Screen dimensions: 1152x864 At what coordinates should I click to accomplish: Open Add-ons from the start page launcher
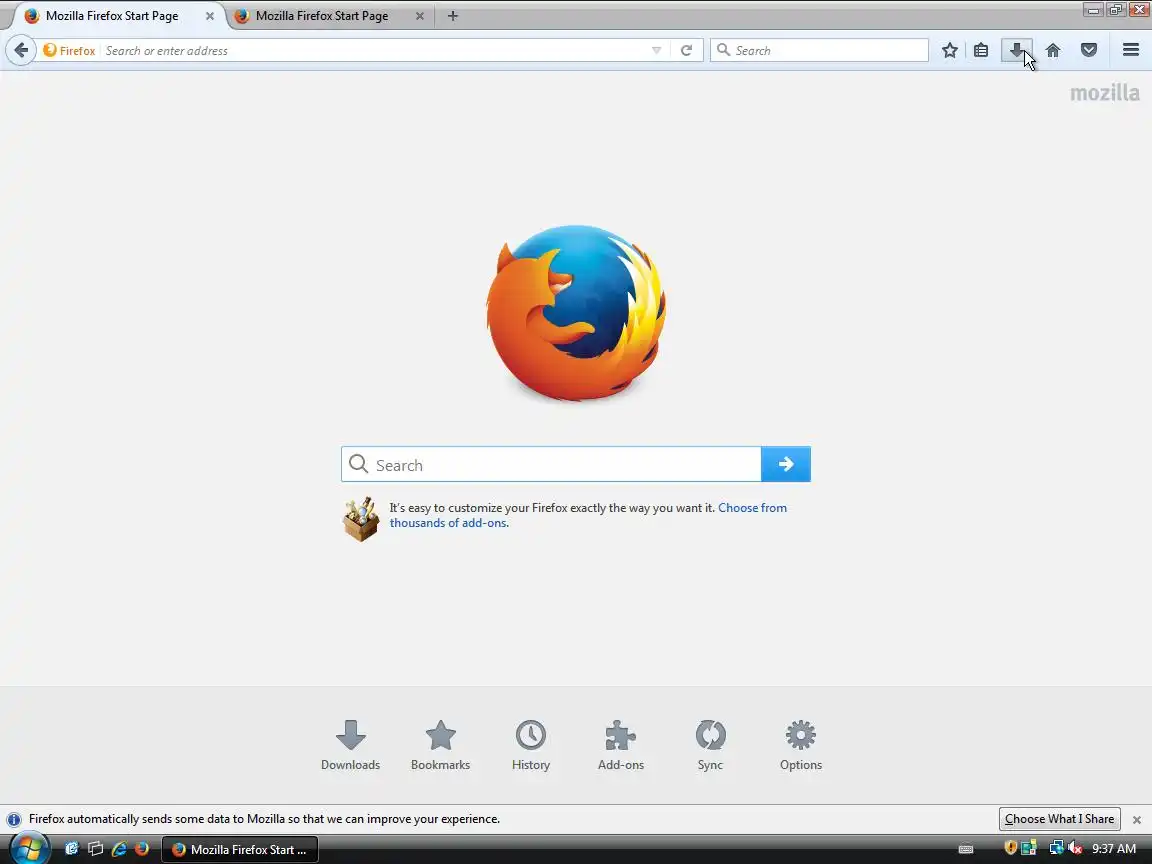coord(621,745)
